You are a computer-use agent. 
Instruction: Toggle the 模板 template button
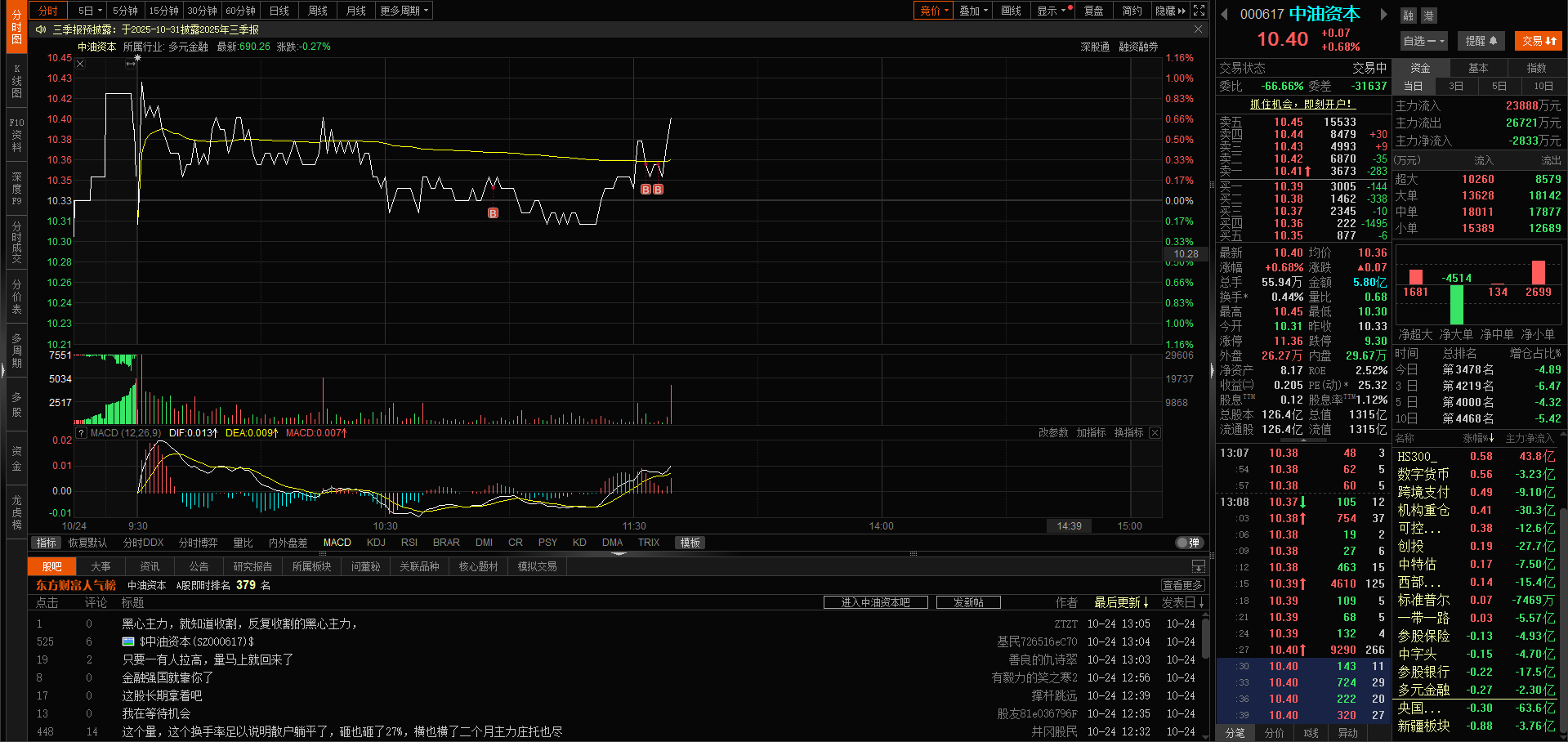click(x=690, y=543)
